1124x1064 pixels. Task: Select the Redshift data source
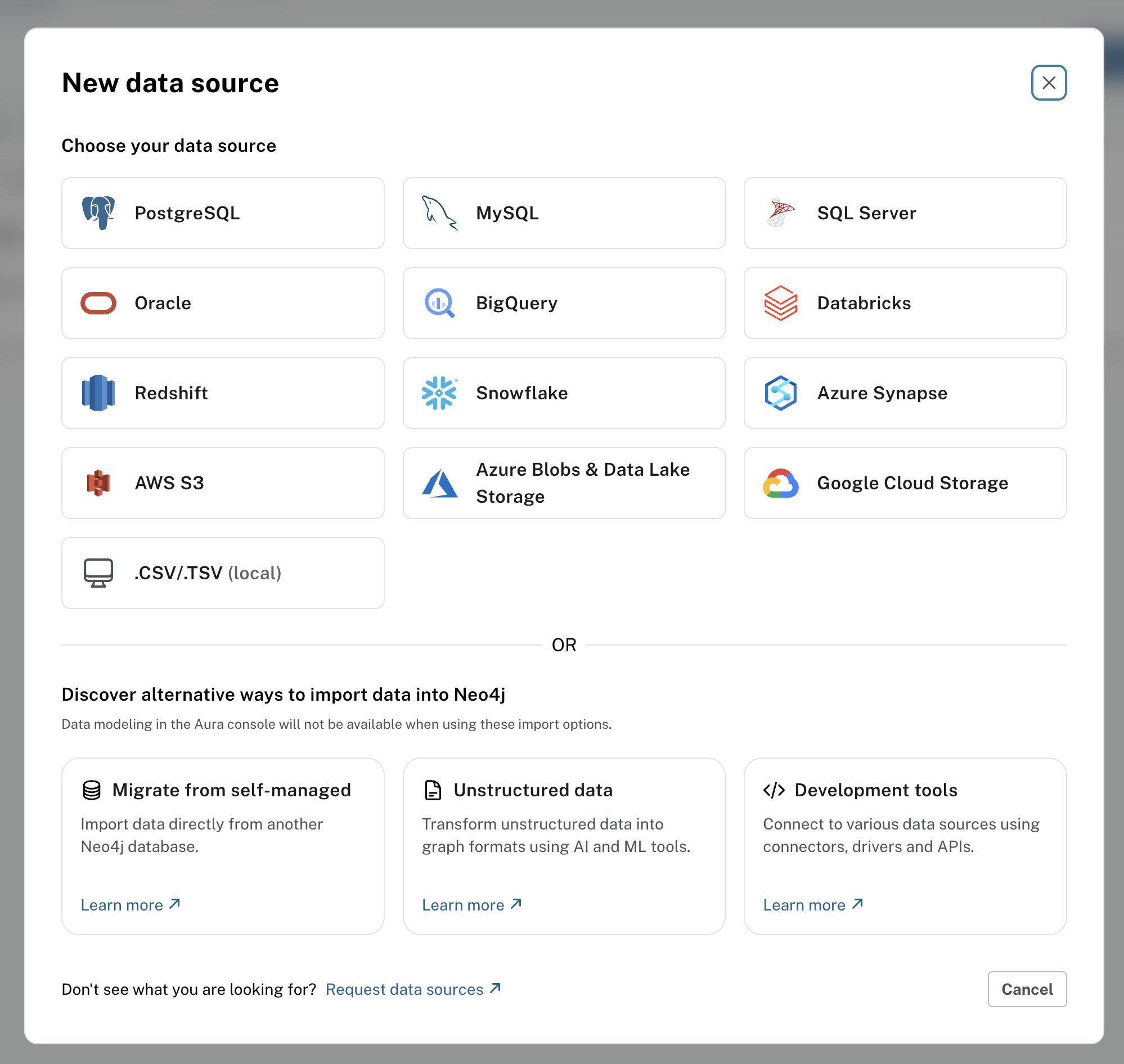222,393
